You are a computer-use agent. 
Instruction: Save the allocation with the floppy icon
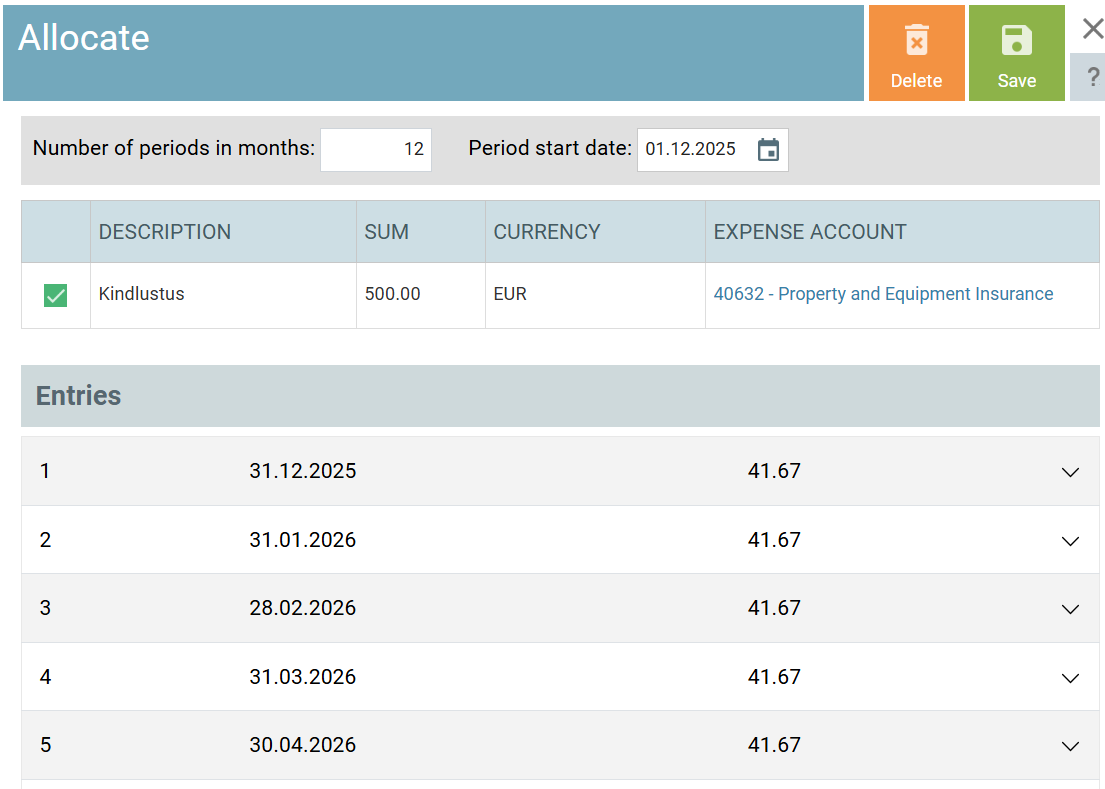coord(1016,53)
